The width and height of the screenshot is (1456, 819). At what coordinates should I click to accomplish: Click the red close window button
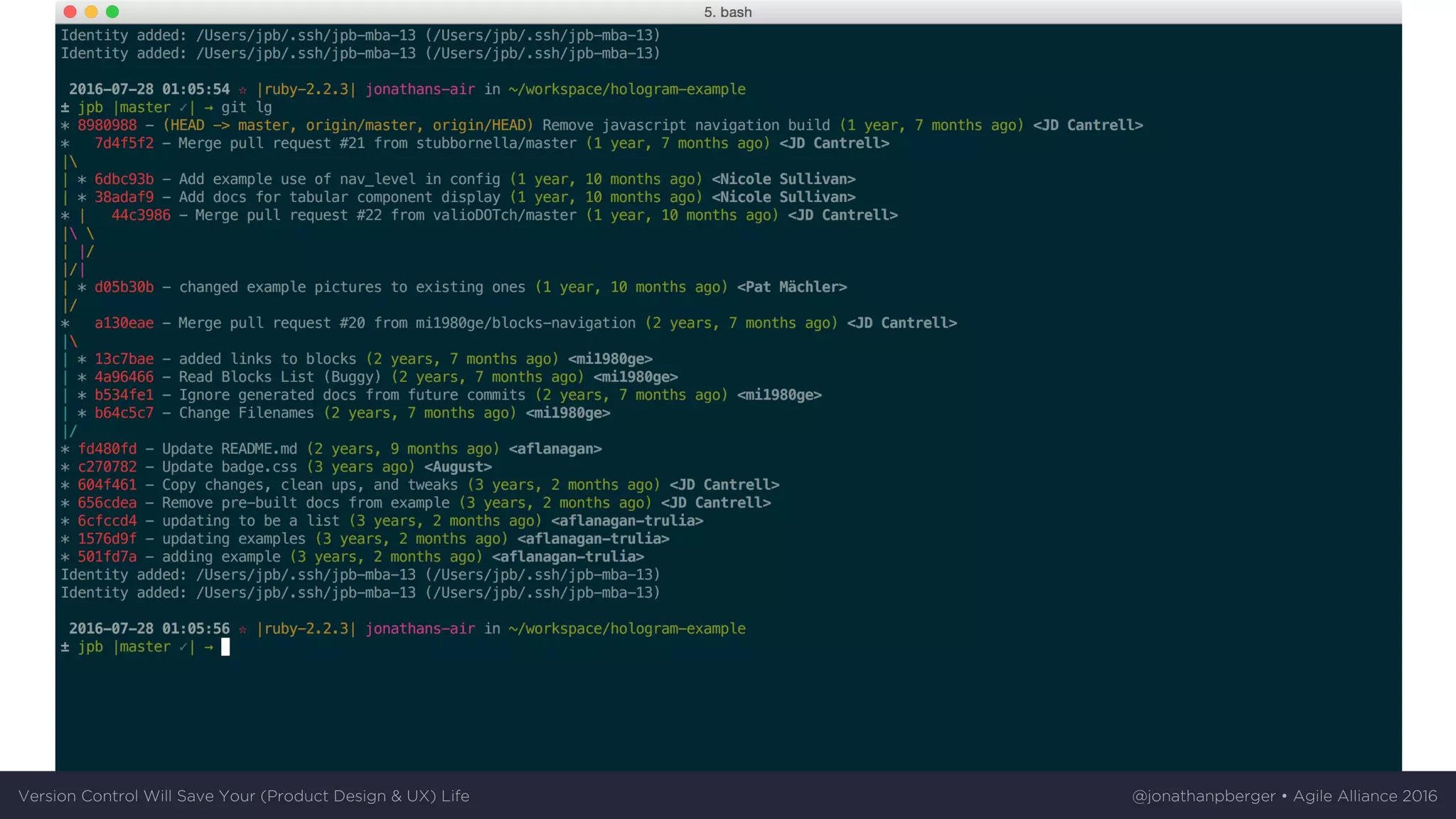click(x=70, y=11)
